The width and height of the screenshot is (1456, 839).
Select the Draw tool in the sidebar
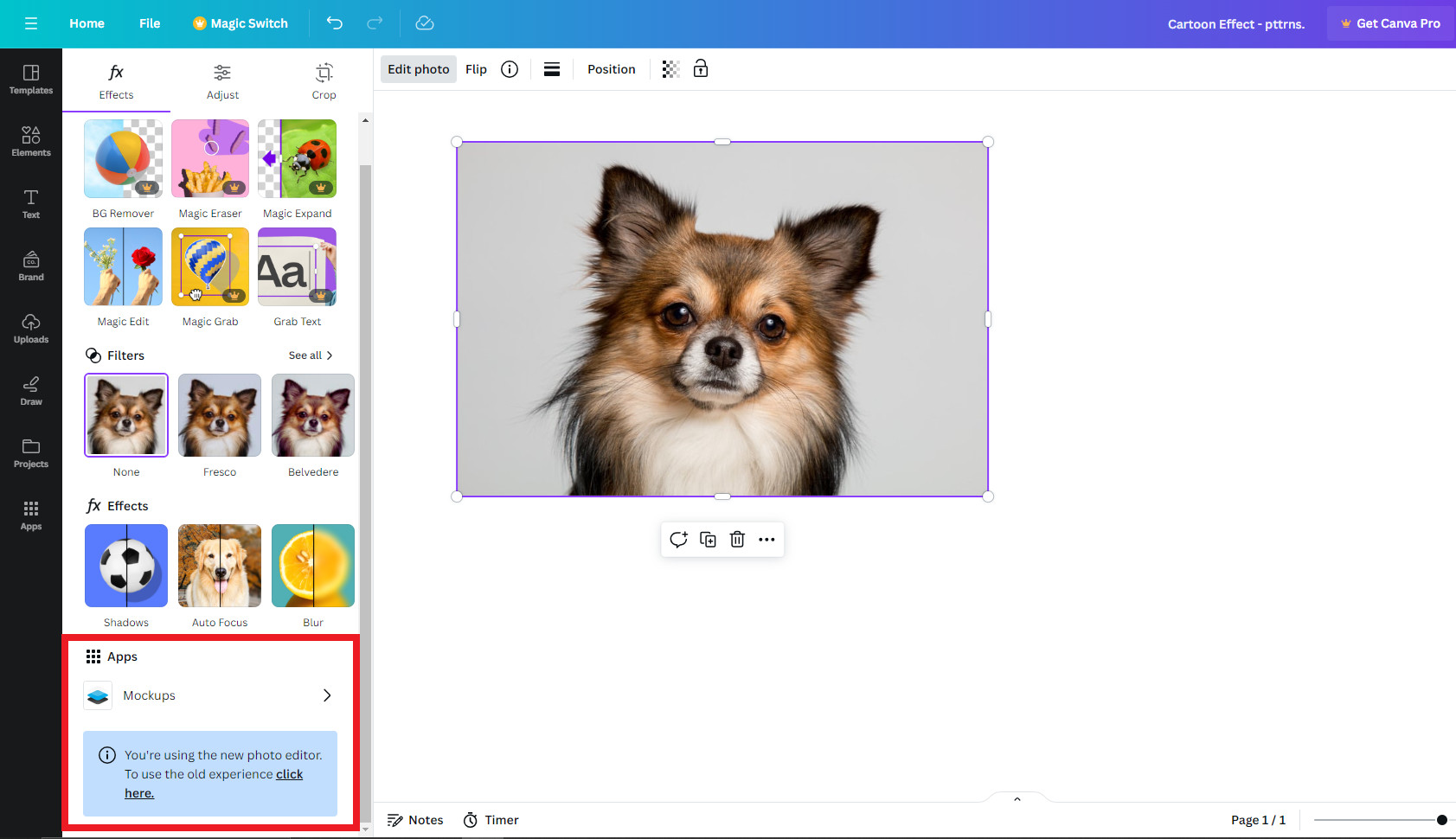pos(31,391)
